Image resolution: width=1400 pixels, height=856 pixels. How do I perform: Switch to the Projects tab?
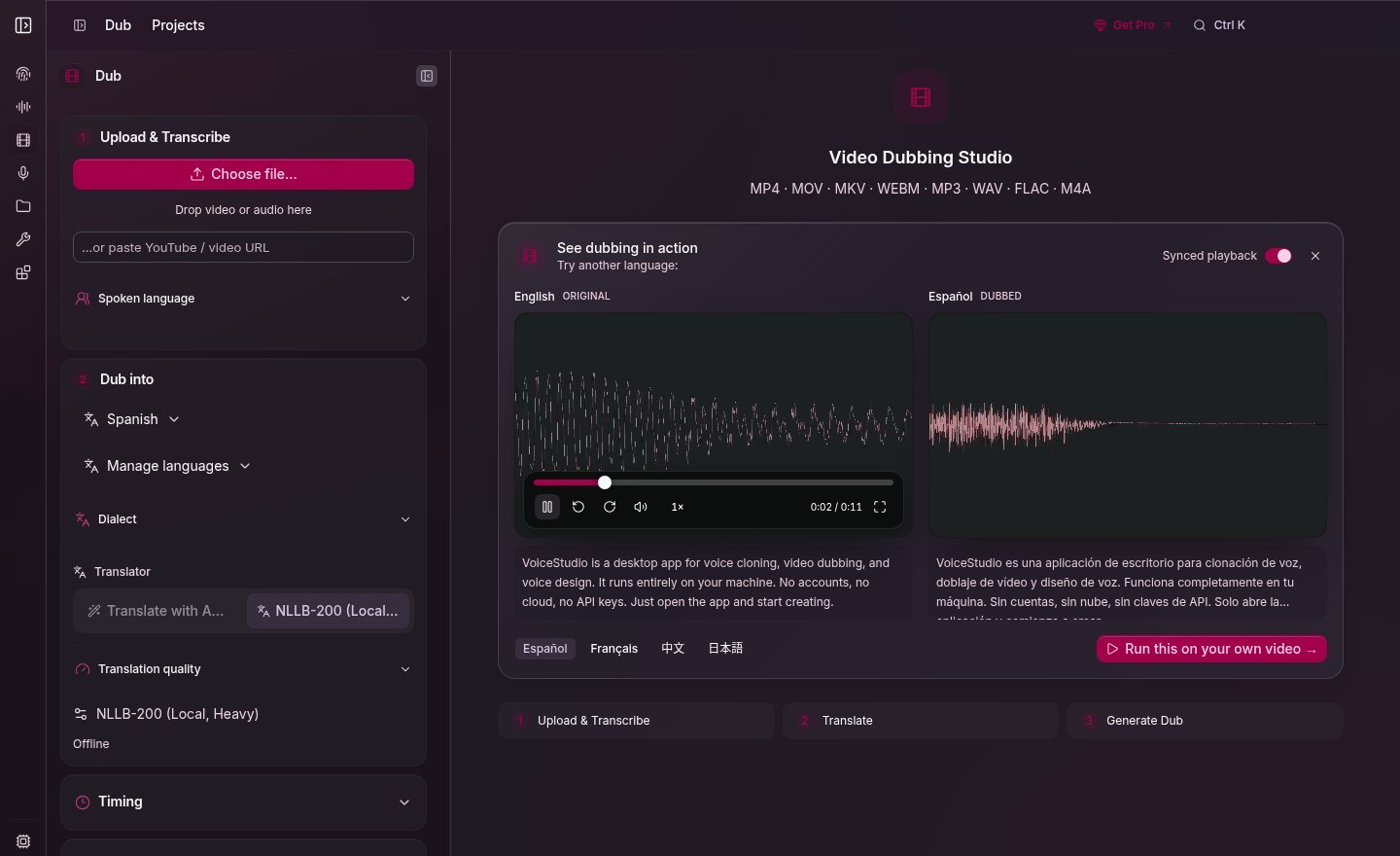178,25
